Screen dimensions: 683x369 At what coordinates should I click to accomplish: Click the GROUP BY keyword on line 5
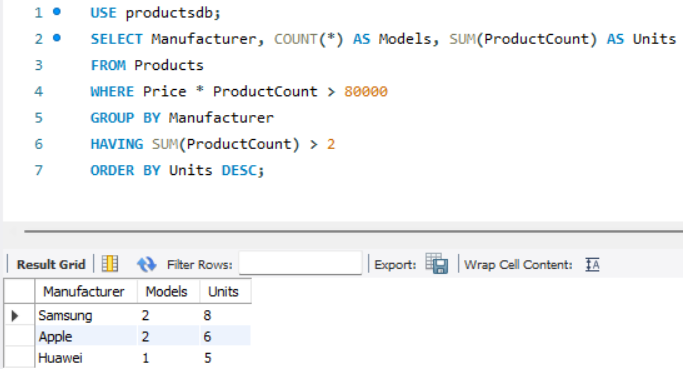point(125,118)
